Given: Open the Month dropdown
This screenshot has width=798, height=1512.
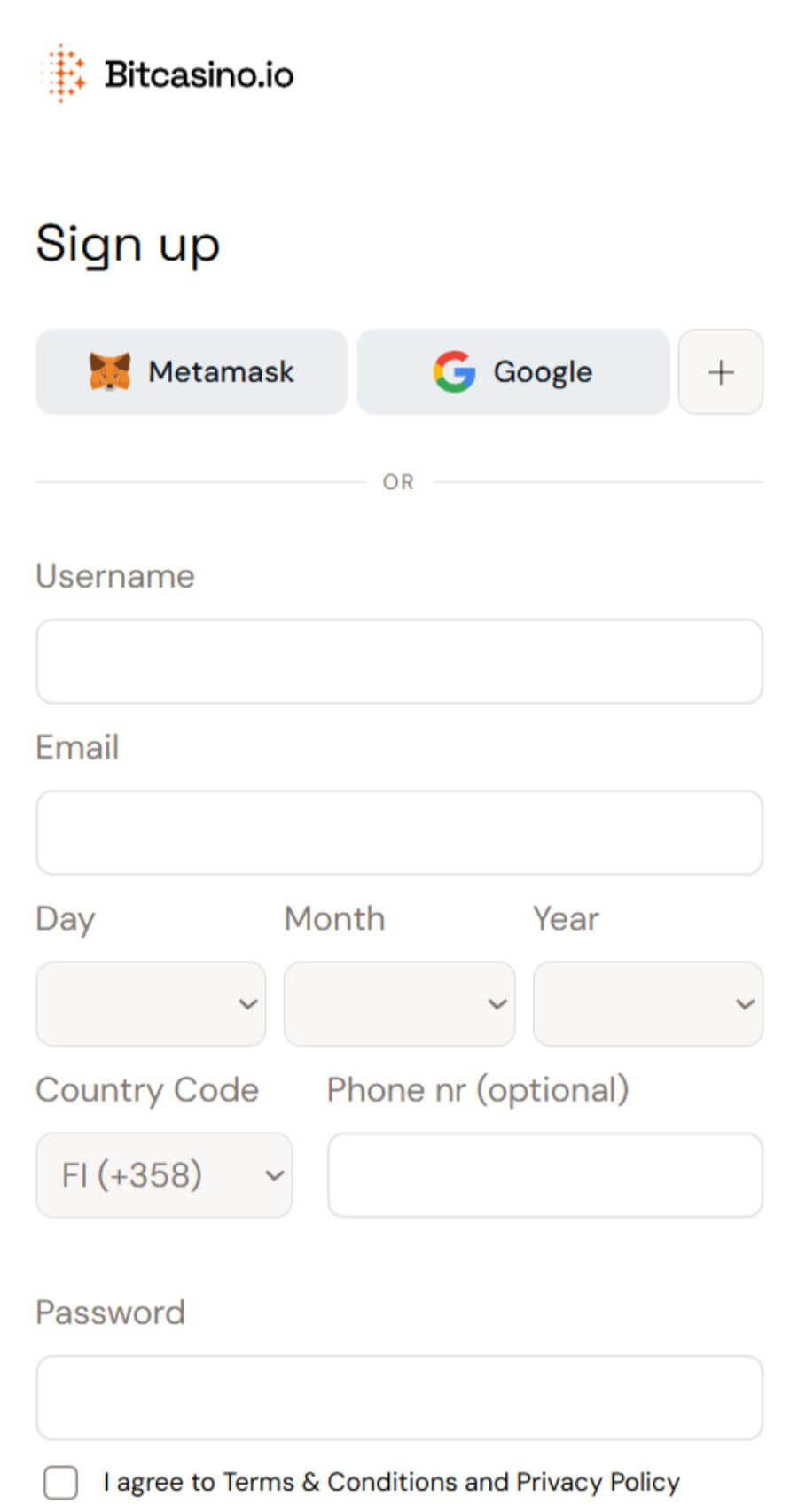Looking at the screenshot, I should coord(399,1003).
